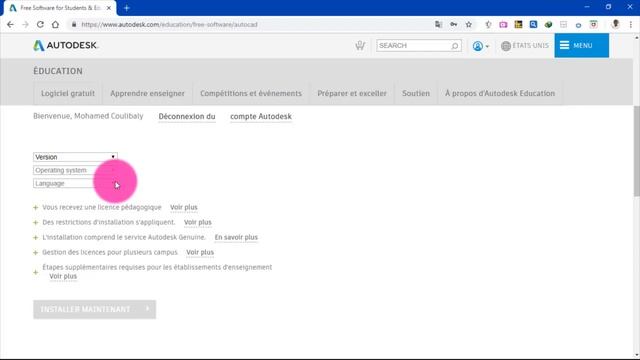The image size is (640, 360).
Task: Close the Free Software for Students tab
Action: click(109, 8)
